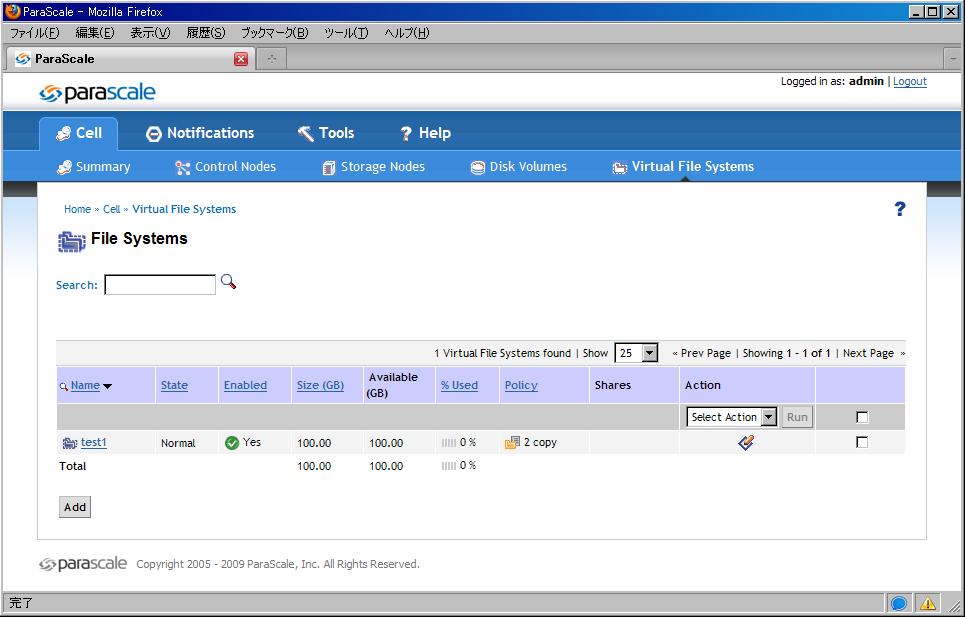Click the blue help question mark icon

click(x=899, y=209)
